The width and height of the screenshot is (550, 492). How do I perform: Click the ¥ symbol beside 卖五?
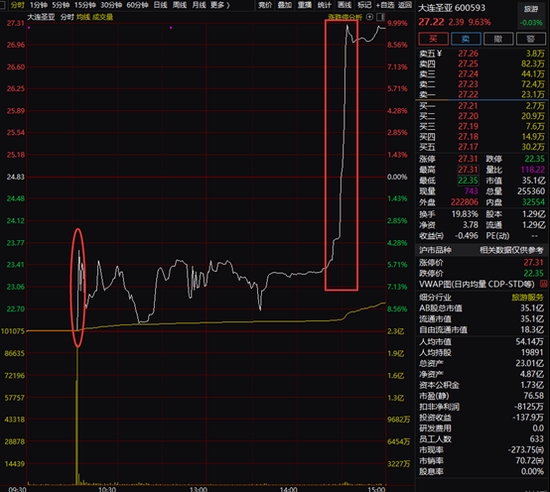pos(440,54)
